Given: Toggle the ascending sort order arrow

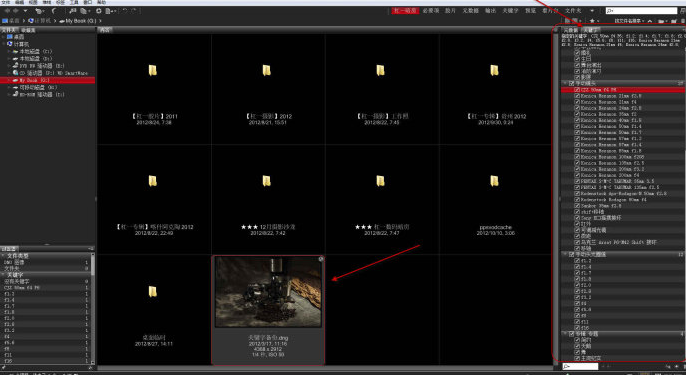Looking at the screenshot, I should click(650, 21).
